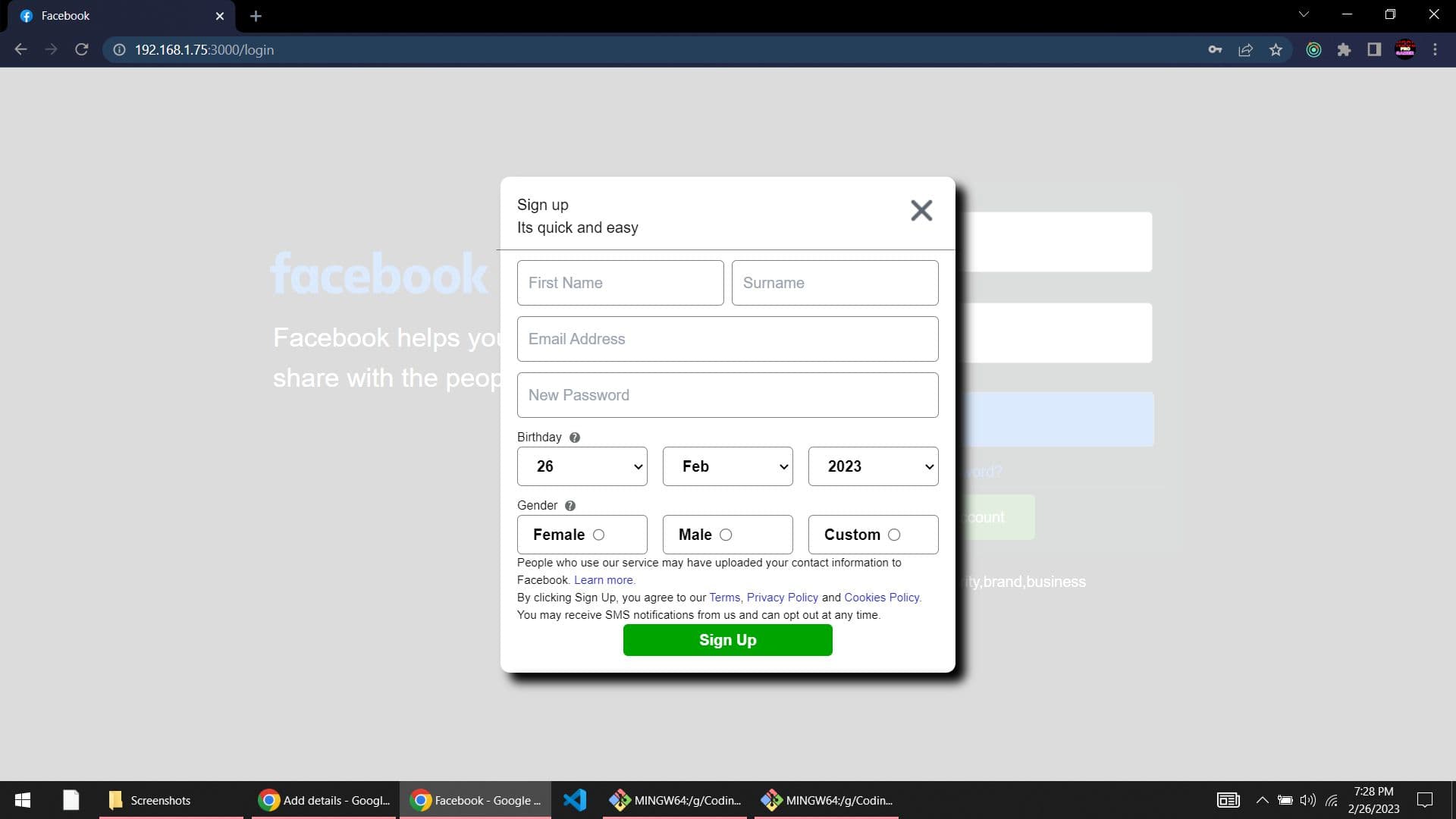Image resolution: width=1456 pixels, height=819 pixels.
Task: Click the Gender help question mark icon
Action: [570, 506]
